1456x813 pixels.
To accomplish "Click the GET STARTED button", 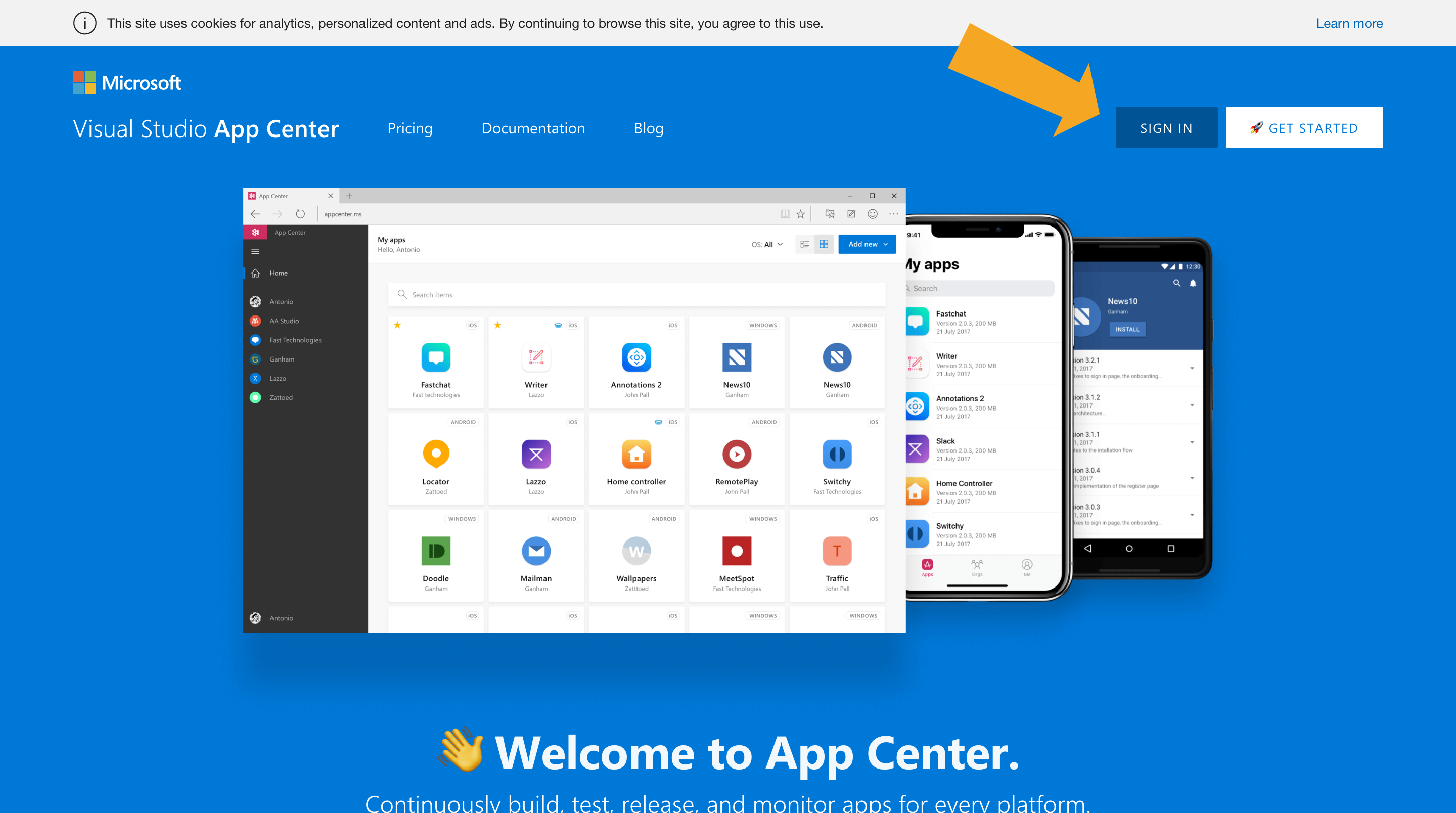I will coord(1304,127).
